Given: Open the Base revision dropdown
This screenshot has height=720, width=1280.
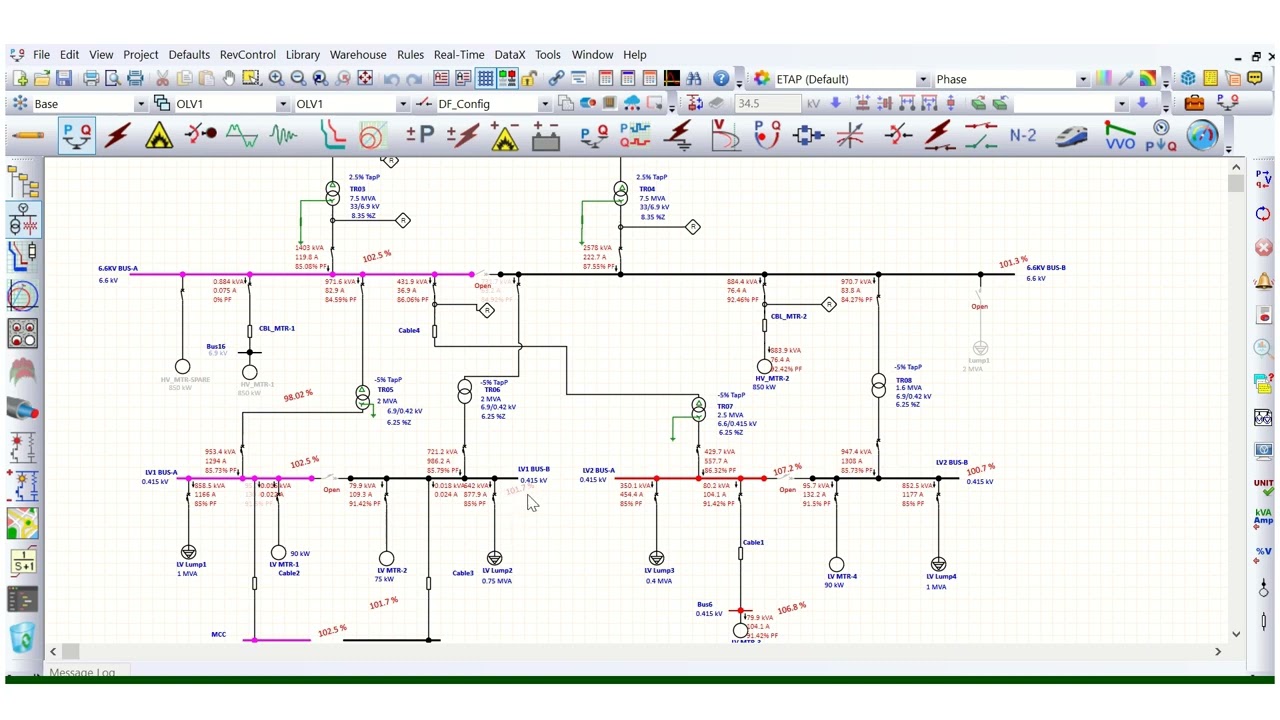Looking at the screenshot, I should (141, 104).
